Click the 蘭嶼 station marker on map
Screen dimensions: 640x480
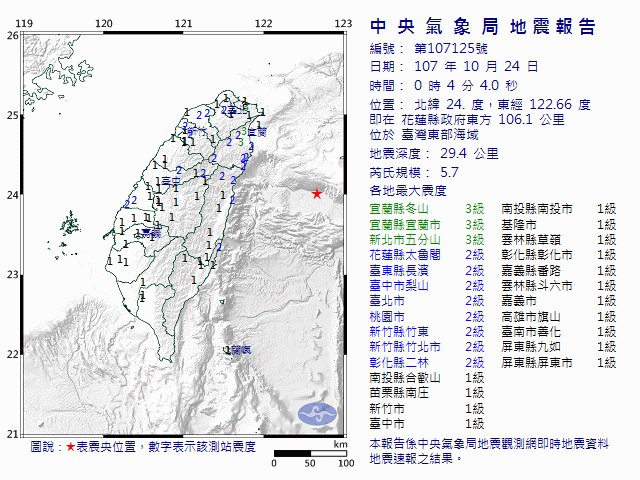coord(237,350)
